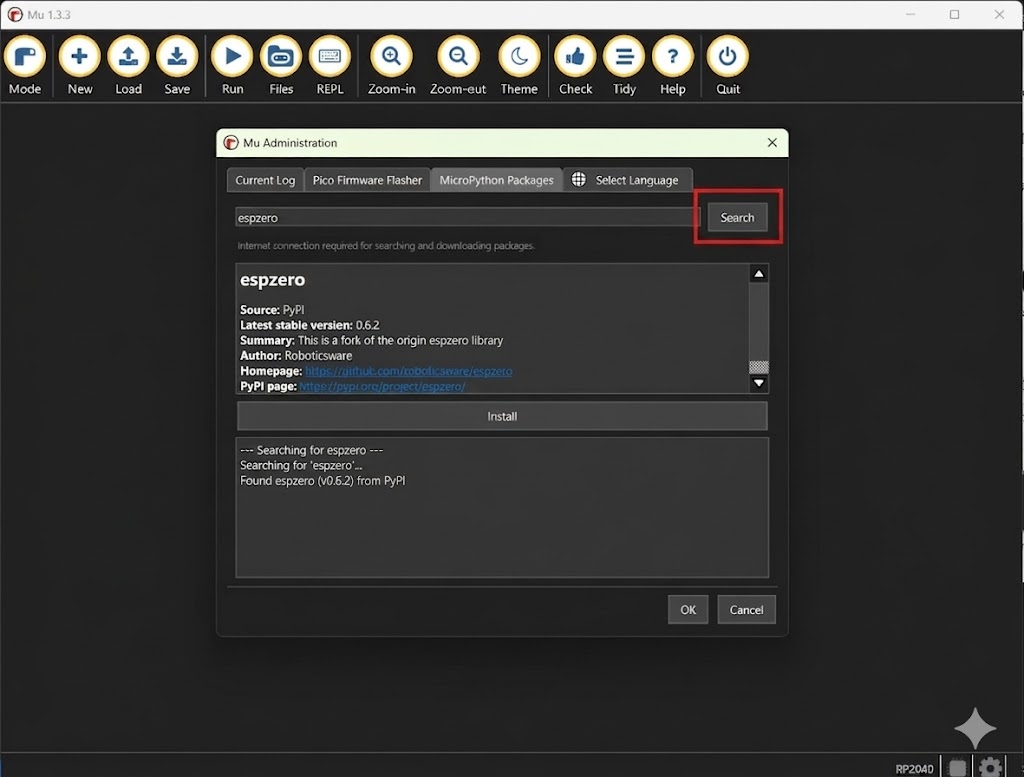Click the Install button
The height and width of the screenshot is (777, 1024).
coord(502,417)
